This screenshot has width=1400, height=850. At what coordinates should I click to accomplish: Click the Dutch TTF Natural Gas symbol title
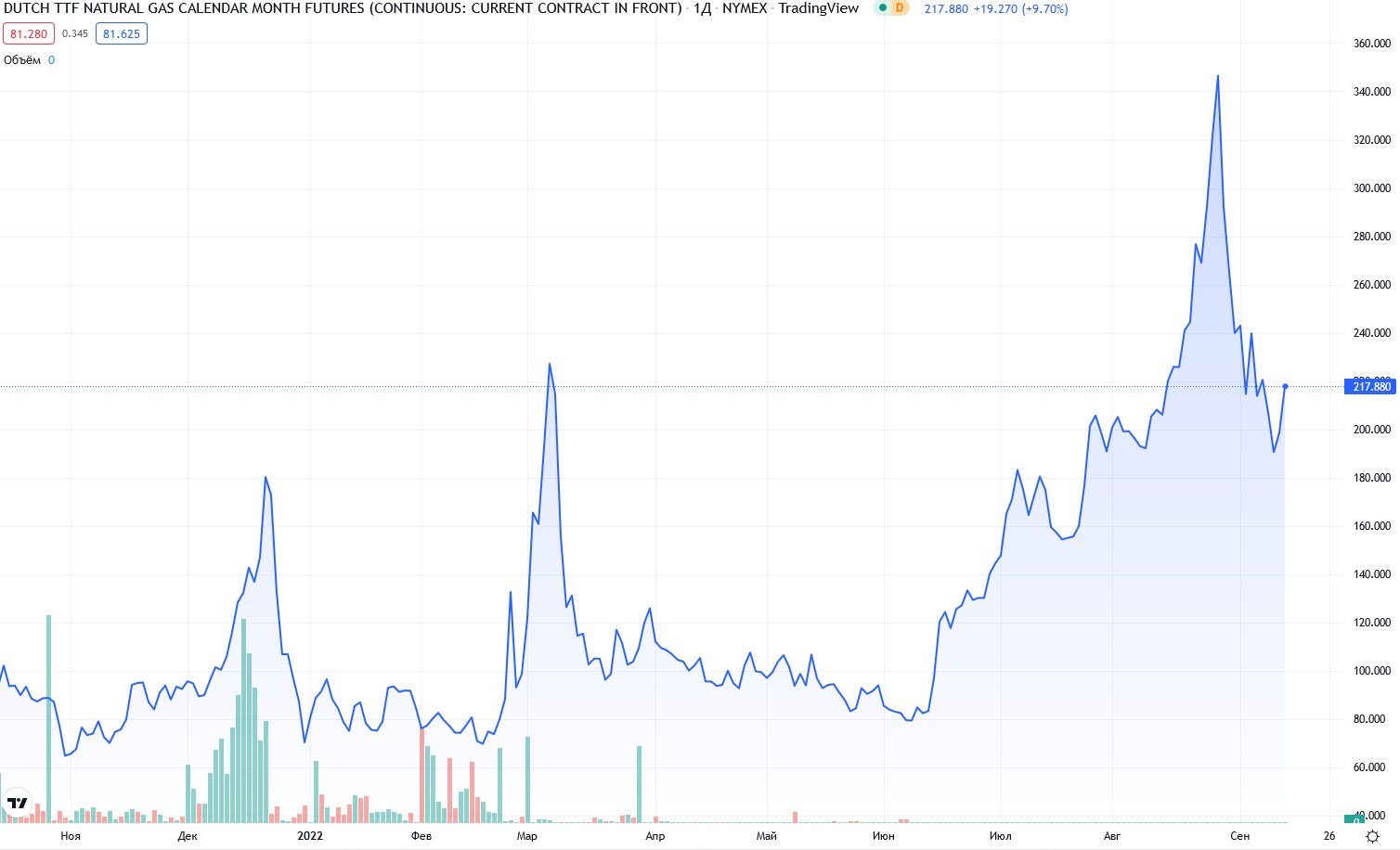pos(342,8)
